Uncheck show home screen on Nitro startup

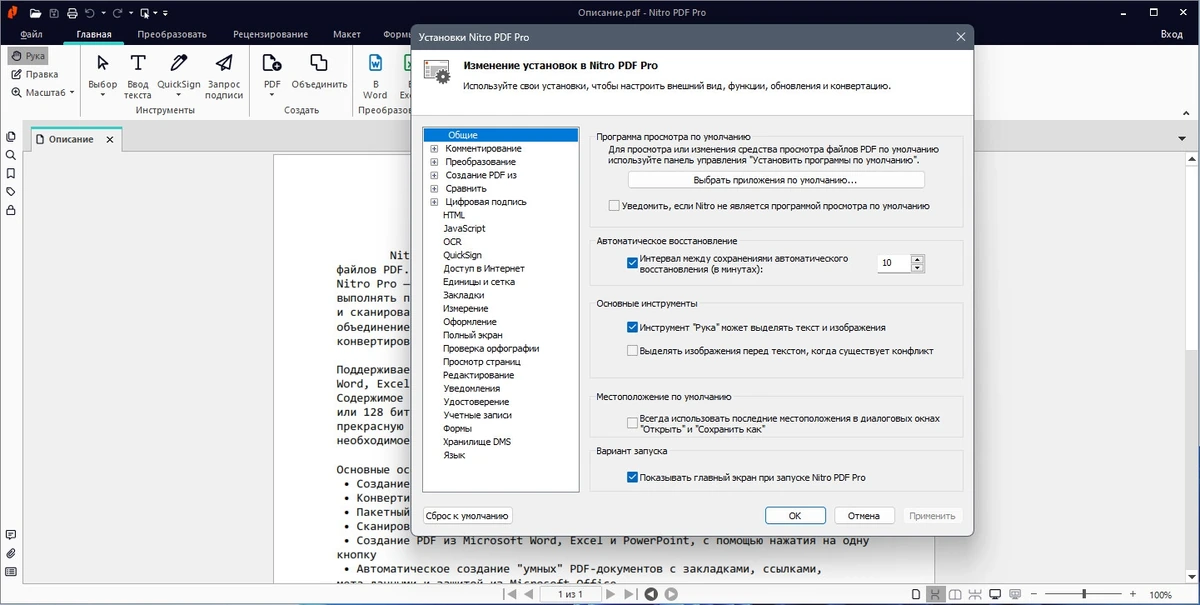632,477
